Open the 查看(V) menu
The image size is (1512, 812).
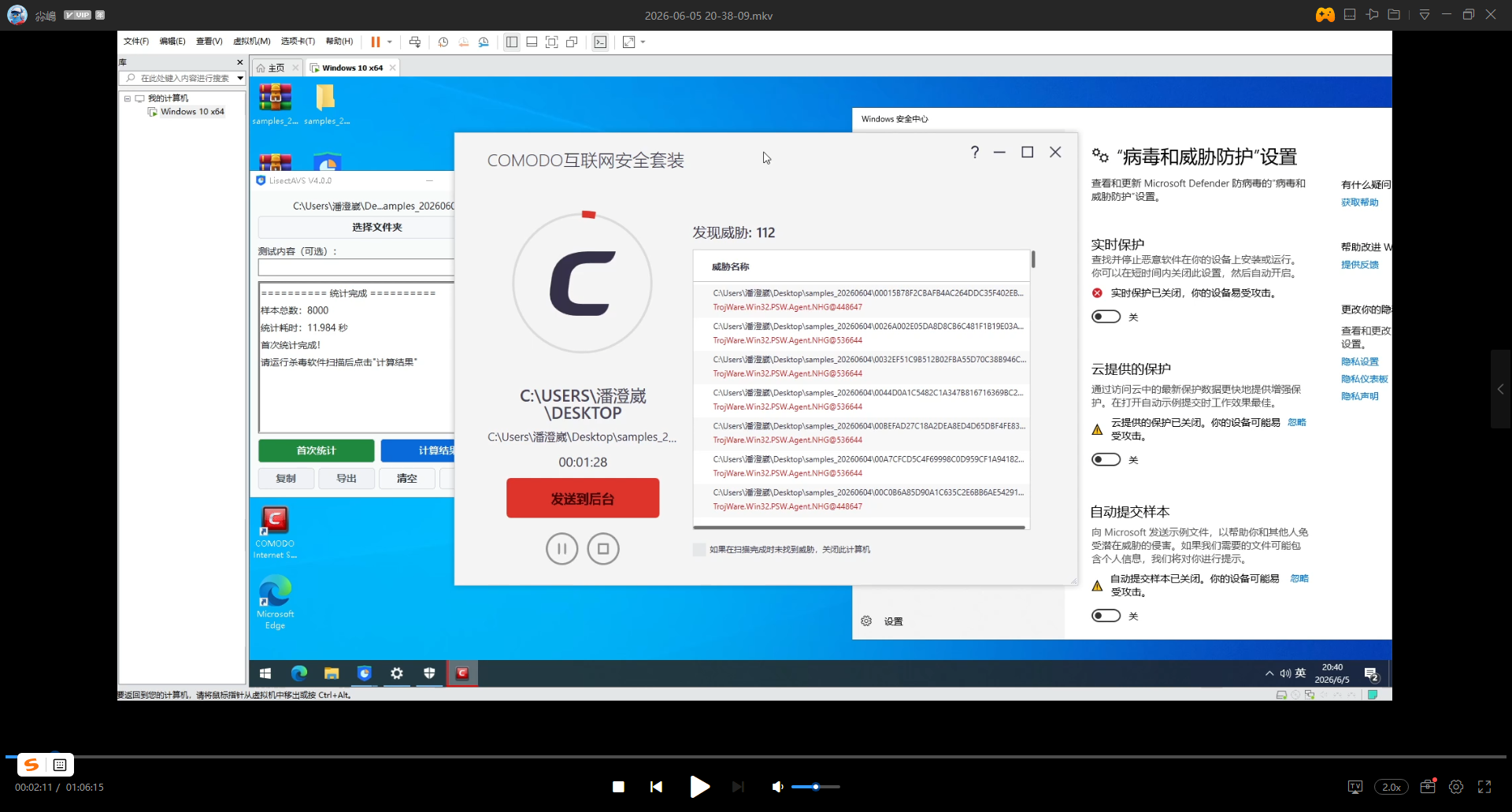(209, 42)
